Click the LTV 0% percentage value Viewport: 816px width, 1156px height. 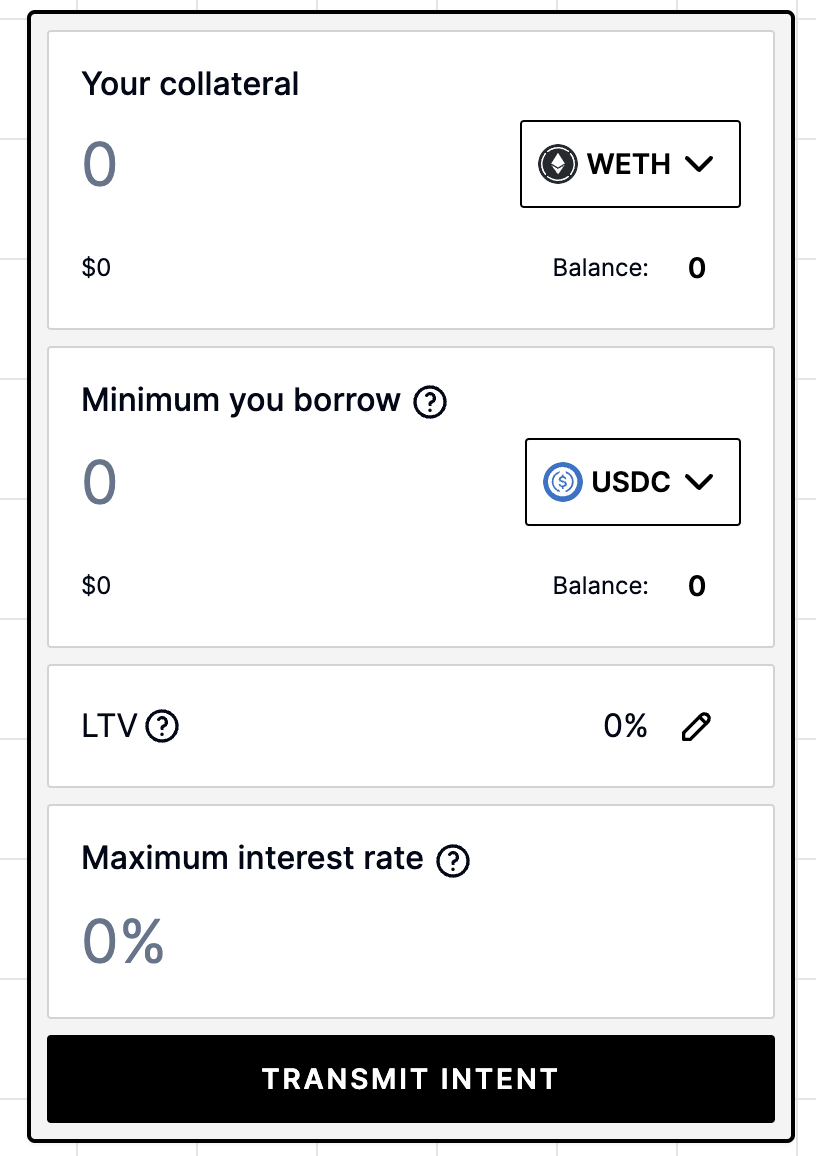coord(625,726)
